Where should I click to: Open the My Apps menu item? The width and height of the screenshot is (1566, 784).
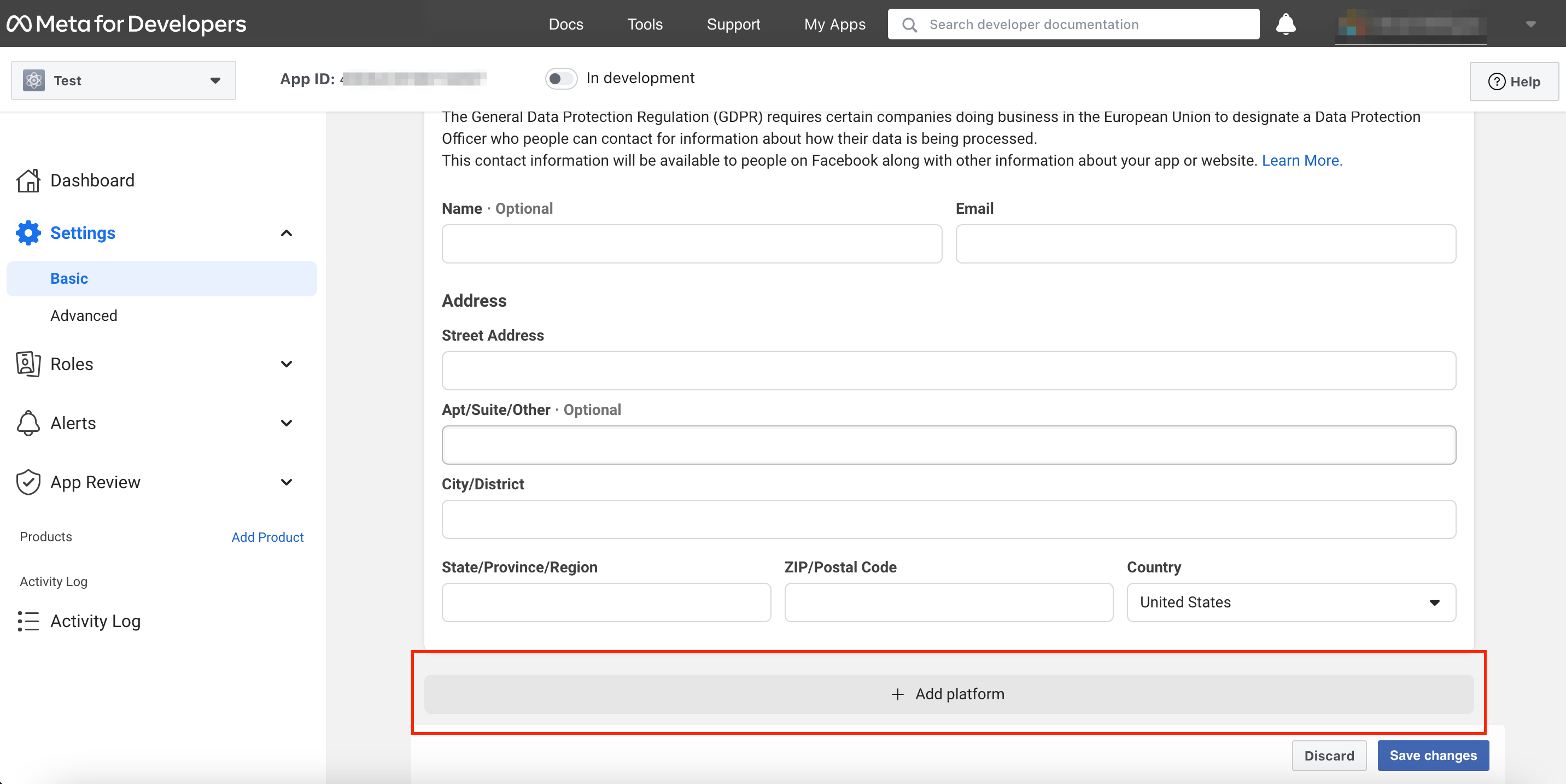[x=834, y=24]
